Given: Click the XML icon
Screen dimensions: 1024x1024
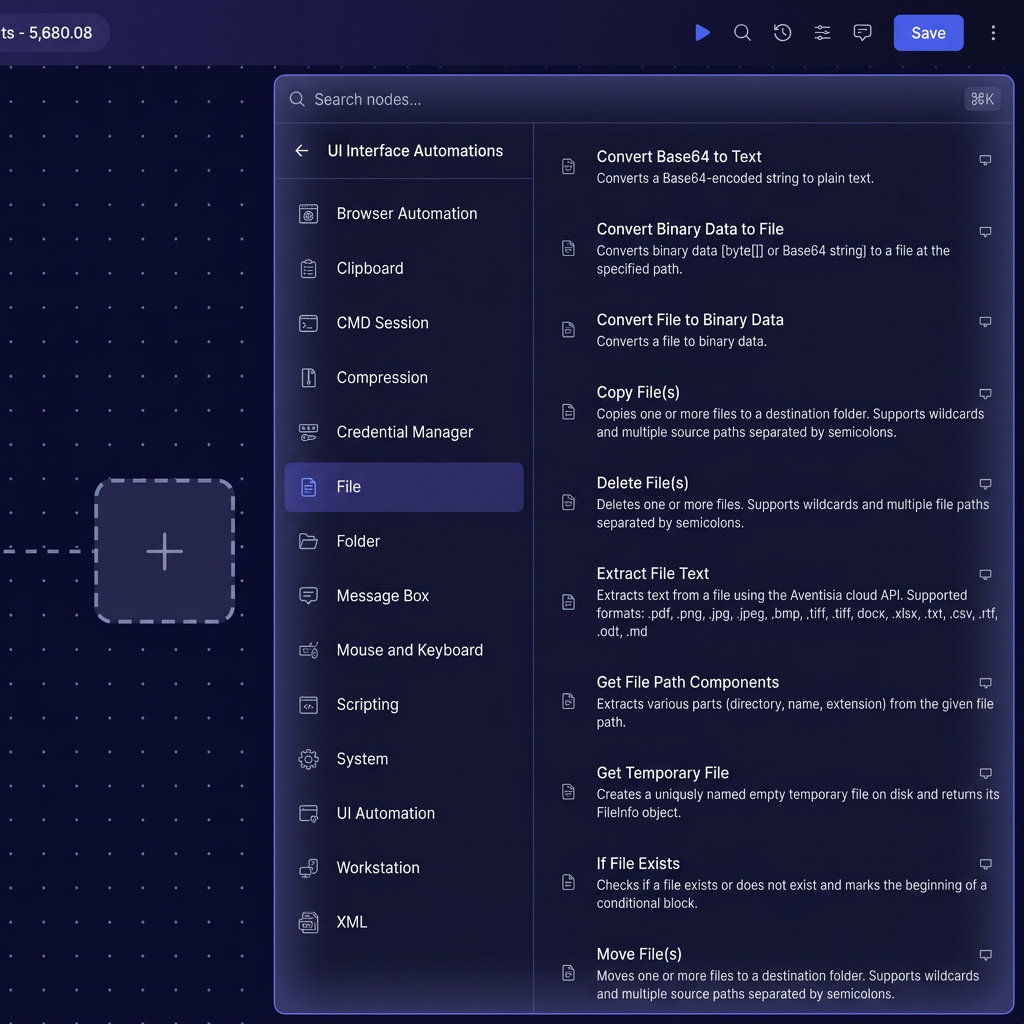Looking at the screenshot, I should coord(308,922).
